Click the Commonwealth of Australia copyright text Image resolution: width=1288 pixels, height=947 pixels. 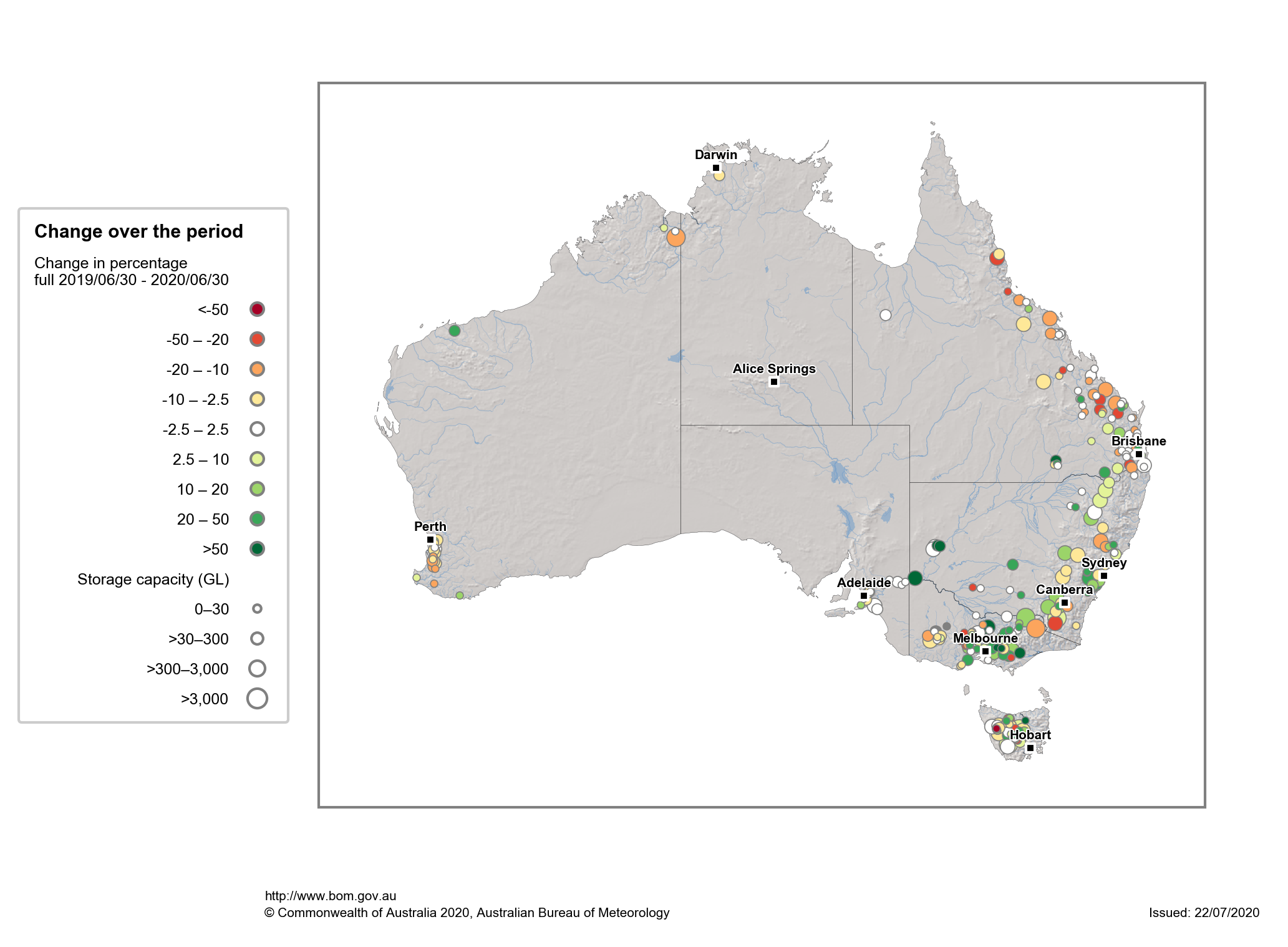pos(467,913)
